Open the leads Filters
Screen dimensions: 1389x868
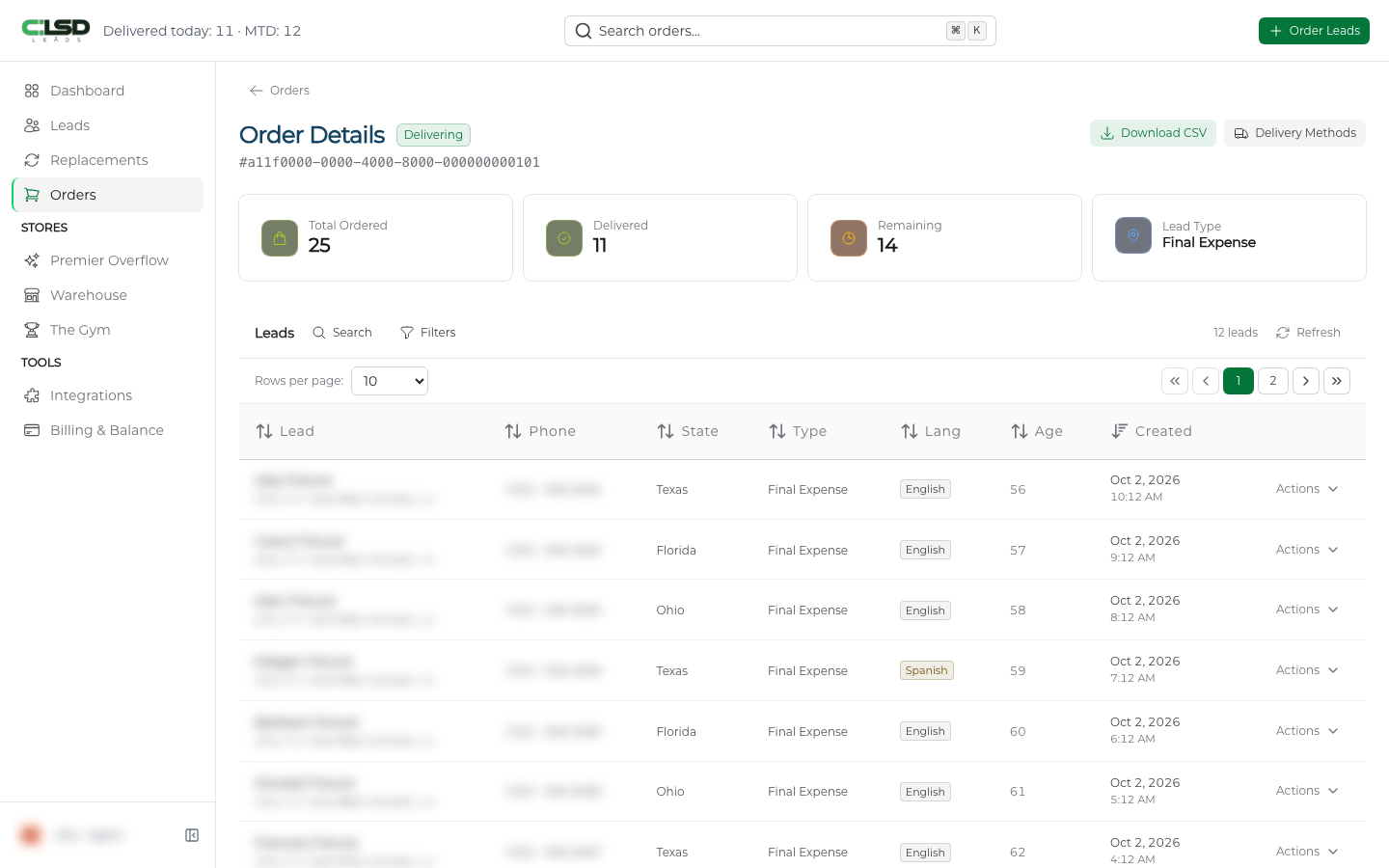427,333
